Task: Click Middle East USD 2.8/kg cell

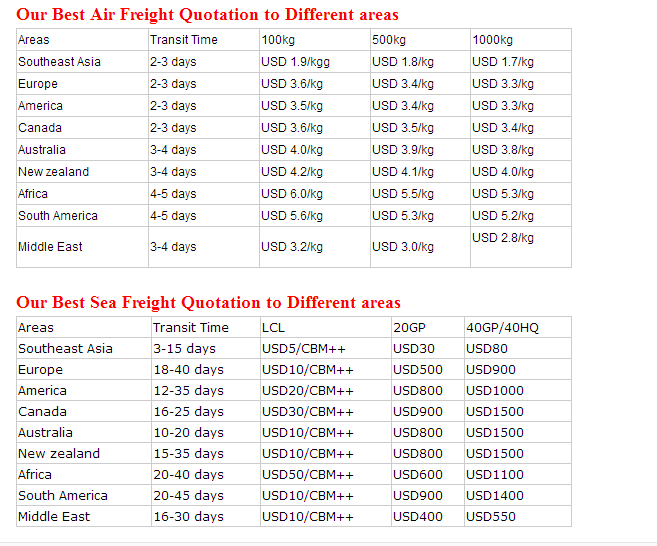Action: click(503, 238)
